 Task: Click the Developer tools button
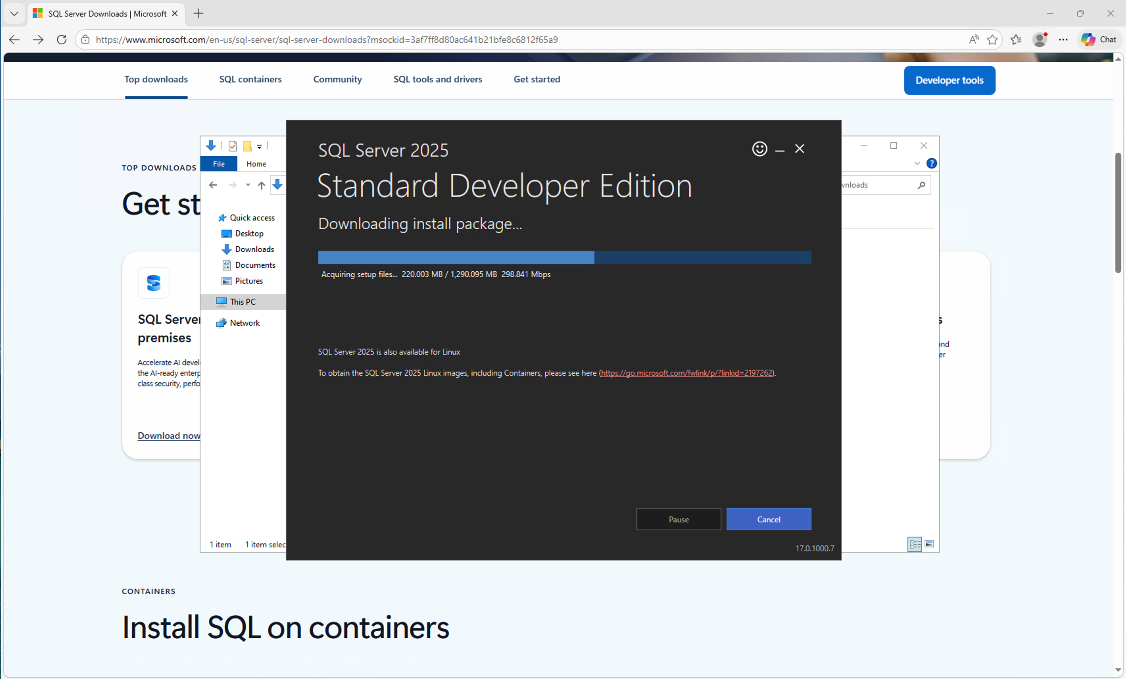point(949,80)
